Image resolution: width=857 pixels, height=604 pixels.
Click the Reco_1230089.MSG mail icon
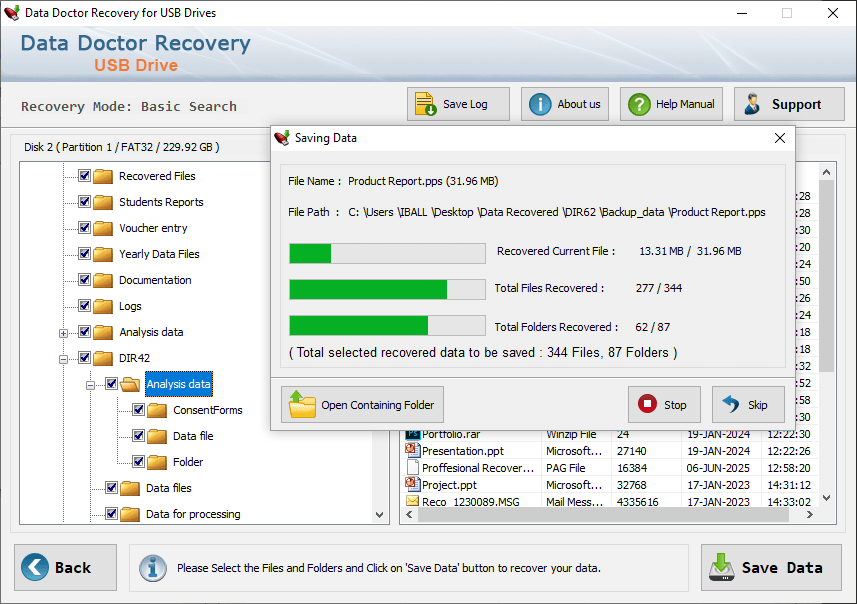point(412,501)
